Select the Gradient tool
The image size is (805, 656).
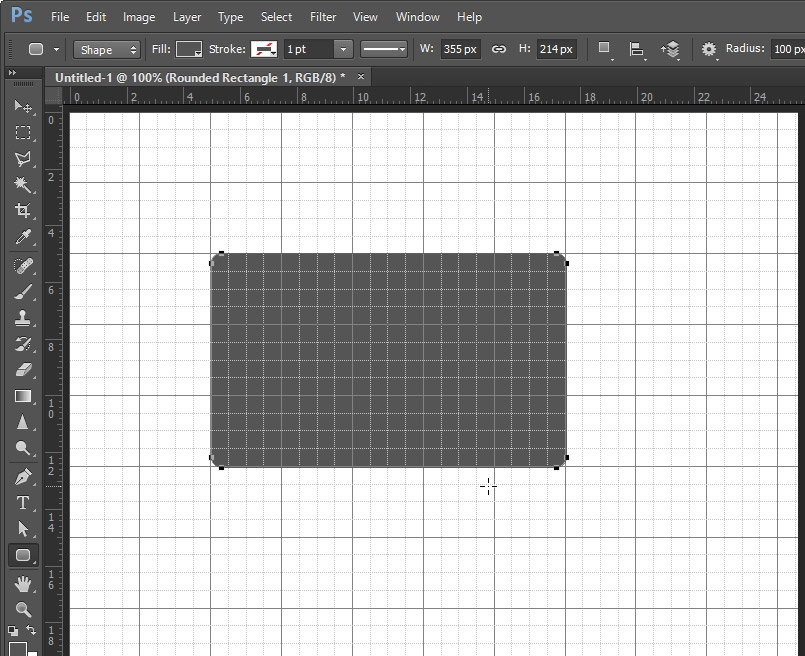click(23, 396)
